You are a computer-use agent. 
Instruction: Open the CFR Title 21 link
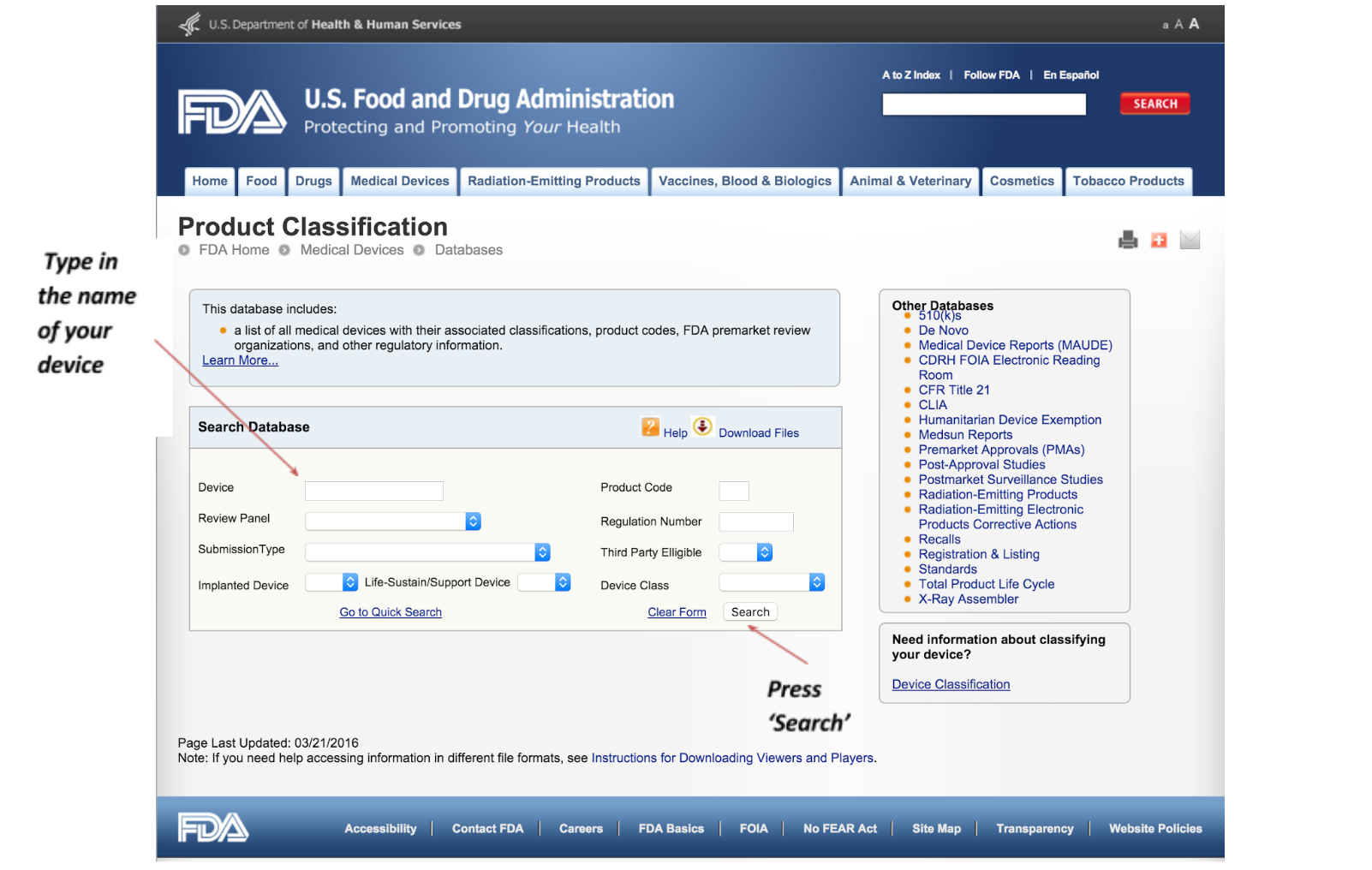coord(954,390)
